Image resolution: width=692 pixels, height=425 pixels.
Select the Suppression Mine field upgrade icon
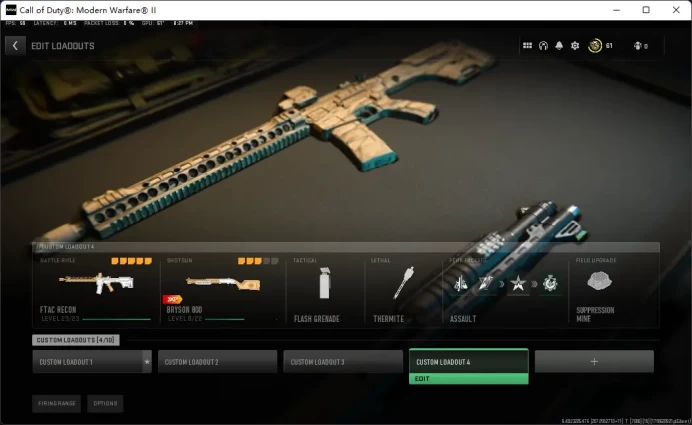tap(600, 281)
